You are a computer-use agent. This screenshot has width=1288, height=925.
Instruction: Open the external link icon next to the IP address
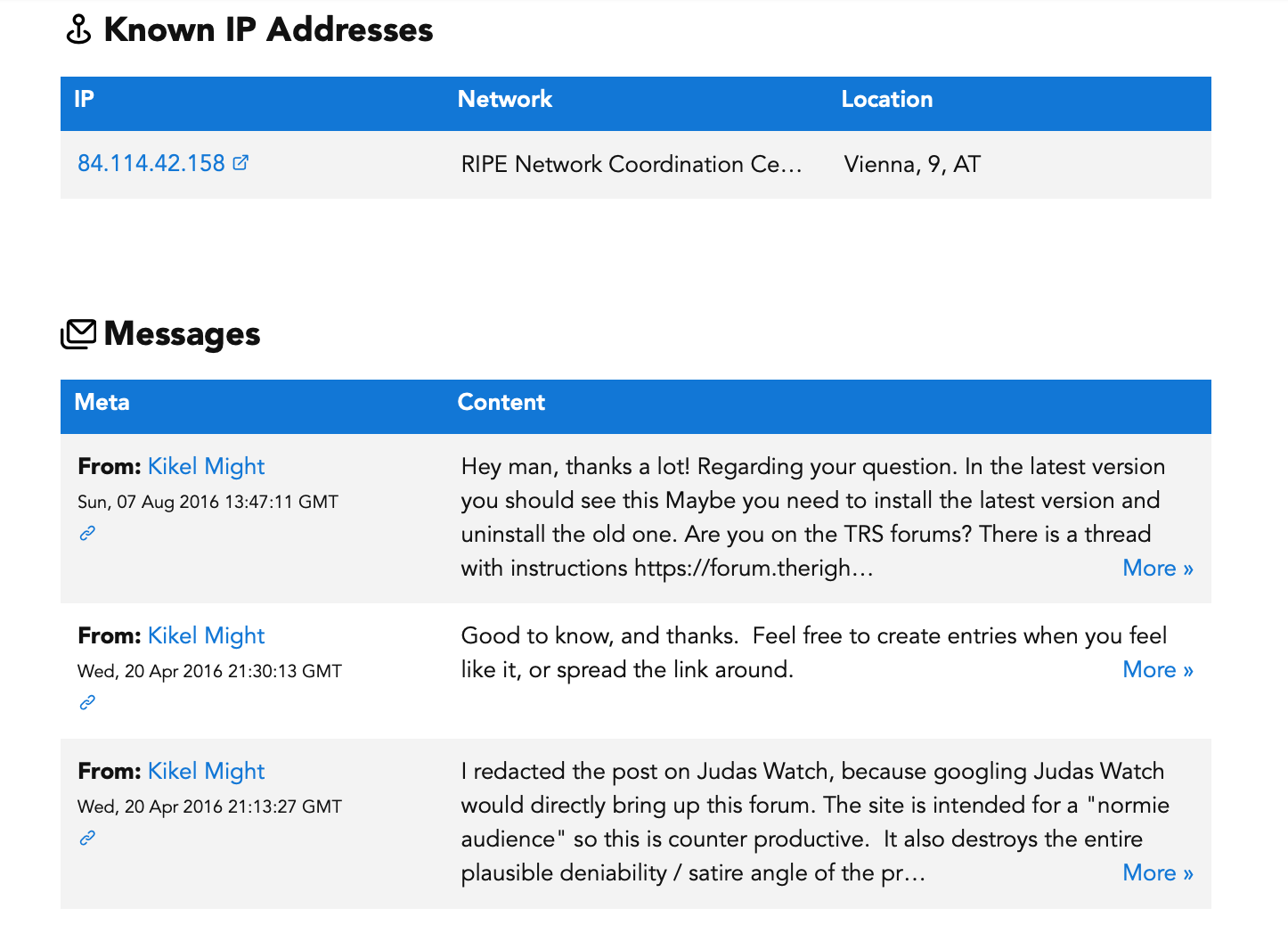click(240, 163)
